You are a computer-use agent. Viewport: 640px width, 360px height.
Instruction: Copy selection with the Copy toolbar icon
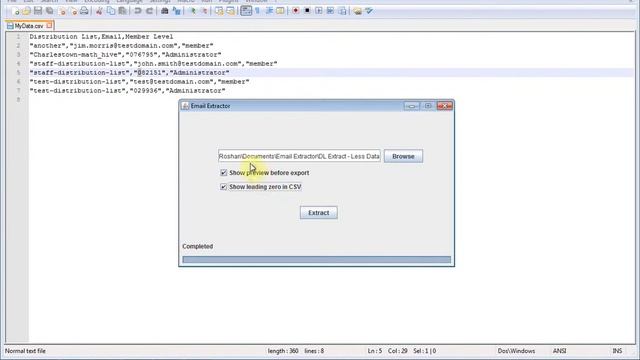(x=111, y=11)
